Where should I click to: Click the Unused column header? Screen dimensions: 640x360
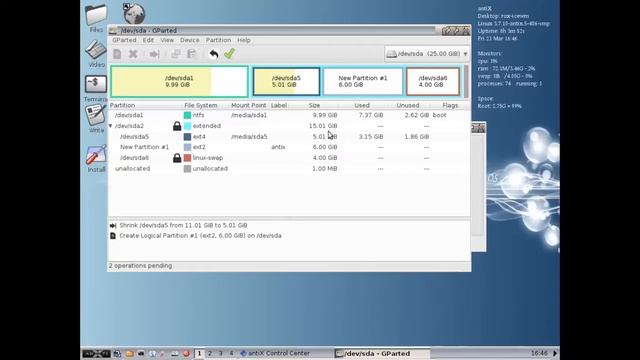[408, 105]
